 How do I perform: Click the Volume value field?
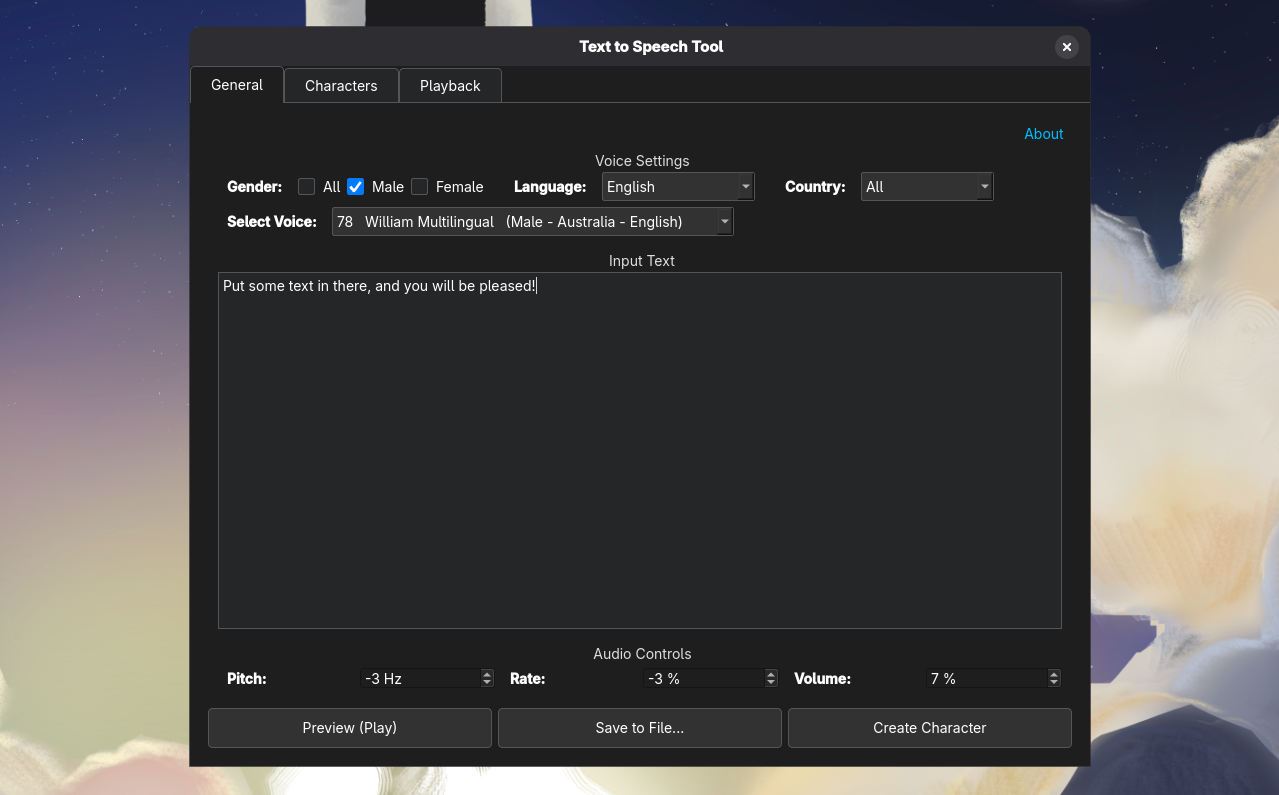pyautogui.click(x=985, y=678)
